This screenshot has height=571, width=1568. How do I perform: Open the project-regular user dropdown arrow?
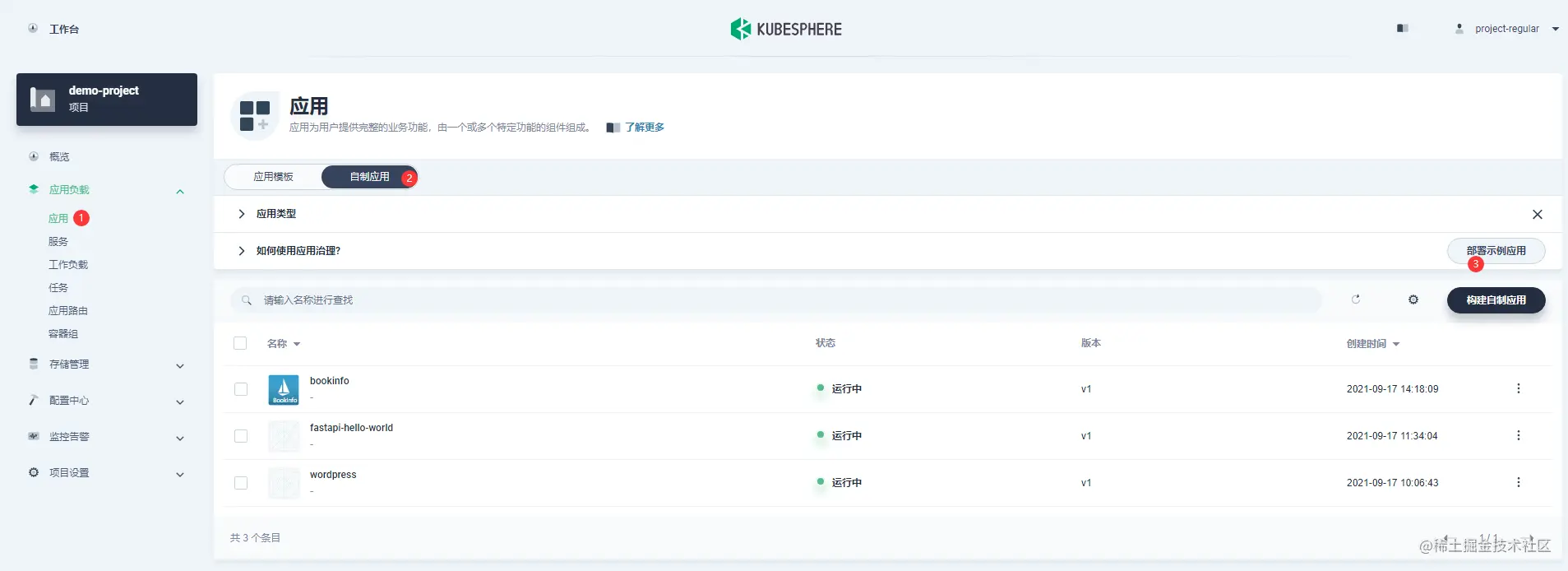click(1556, 29)
